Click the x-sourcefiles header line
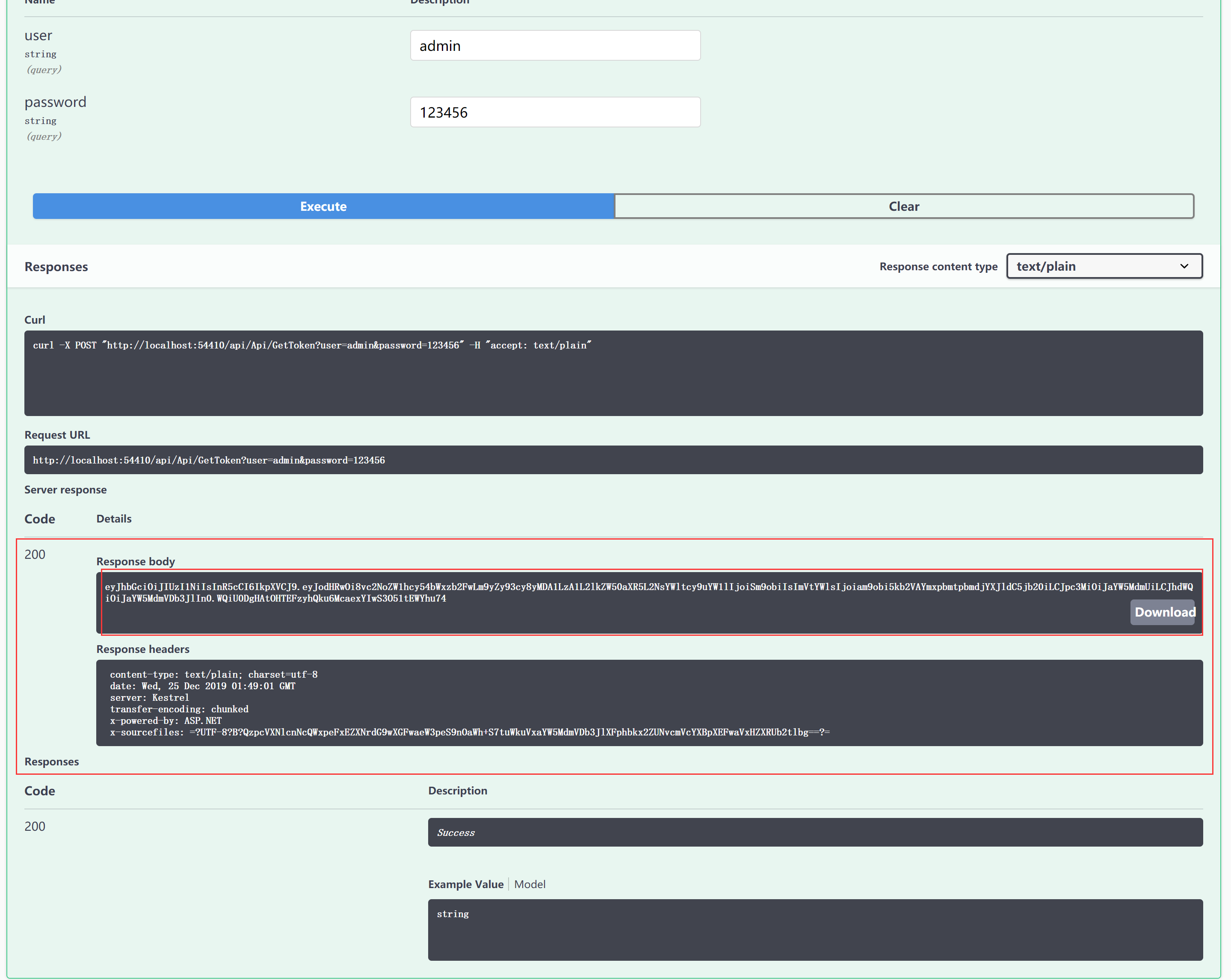Screen dimensions: 1231x980 click(x=470, y=732)
